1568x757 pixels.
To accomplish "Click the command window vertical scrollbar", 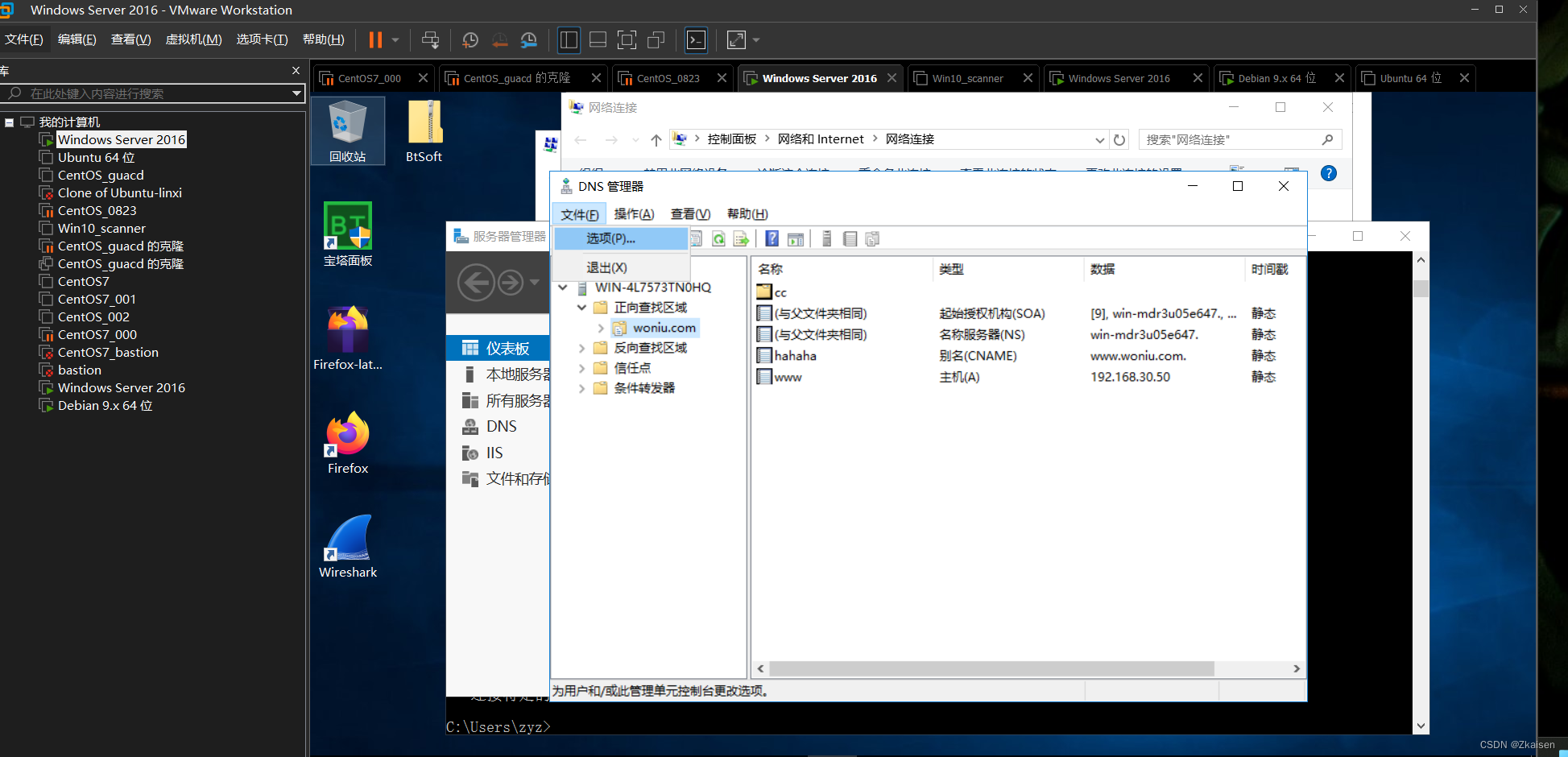I will pyautogui.click(x=1421, y=288).
